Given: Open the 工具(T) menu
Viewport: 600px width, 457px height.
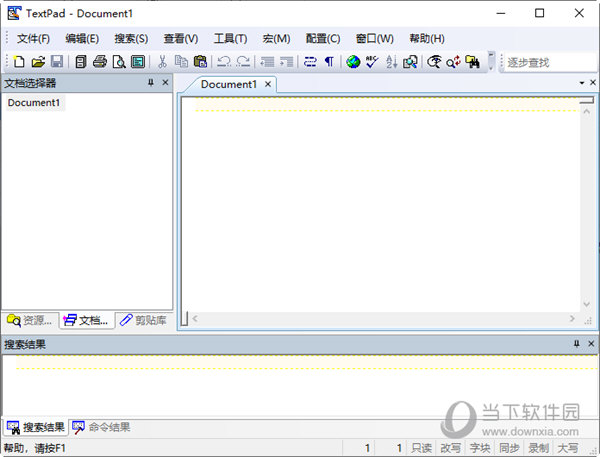Looking at the screenshot, I should (x=230, y=38).
